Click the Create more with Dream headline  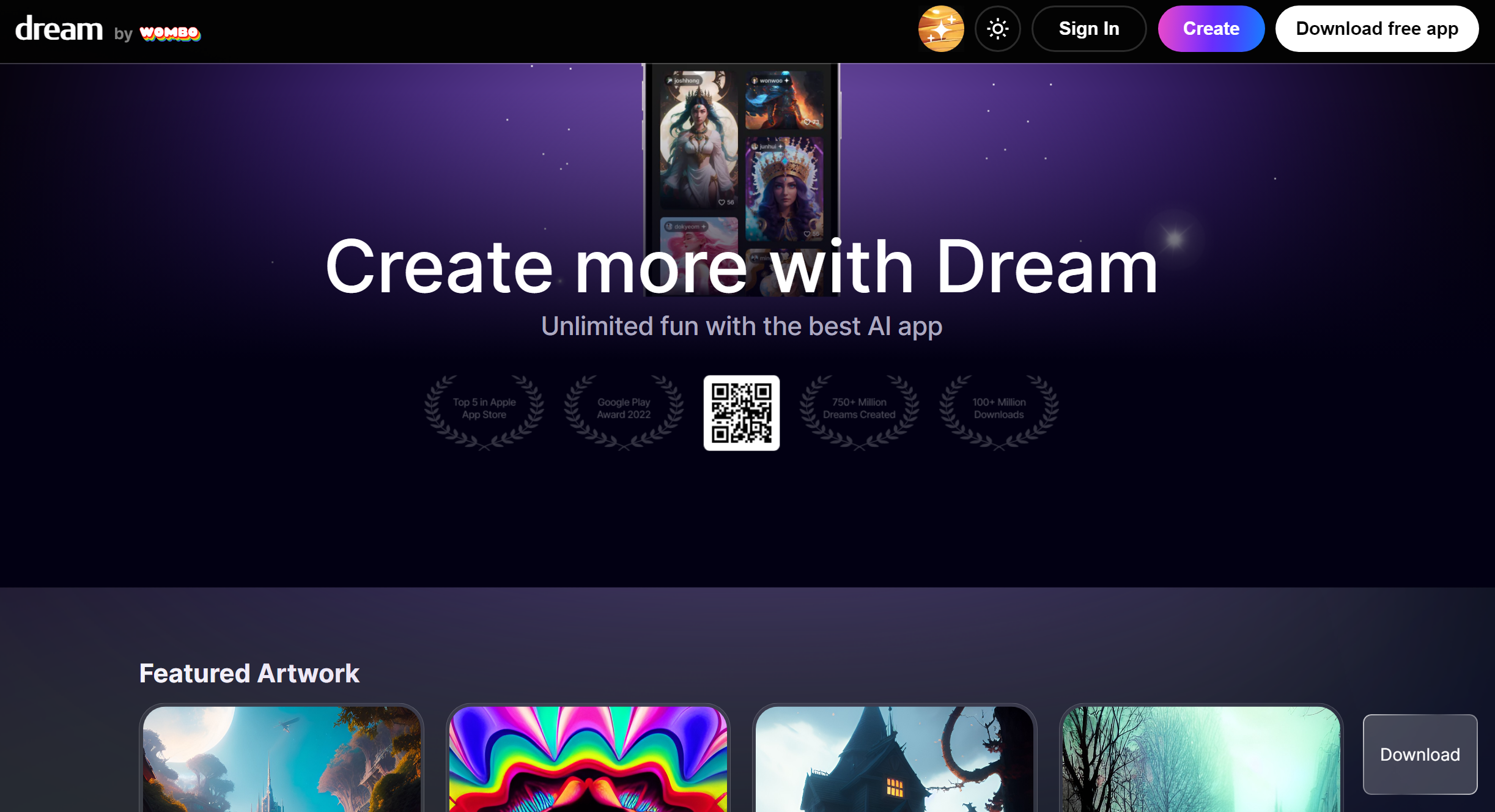pos(740,267)
